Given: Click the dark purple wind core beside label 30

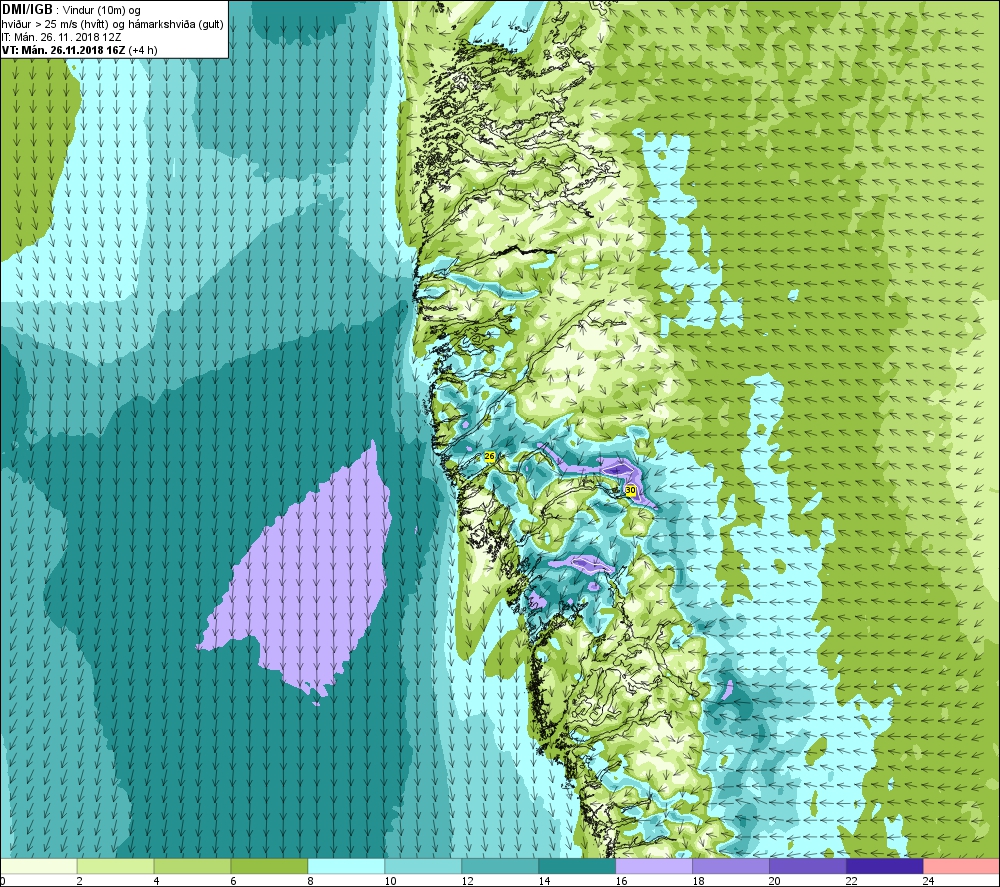Looking at the screenshot, I should [x=617, y=469].
